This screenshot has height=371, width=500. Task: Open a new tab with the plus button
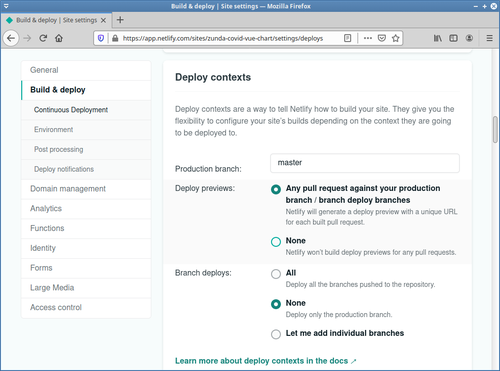[x=120, y=20]
